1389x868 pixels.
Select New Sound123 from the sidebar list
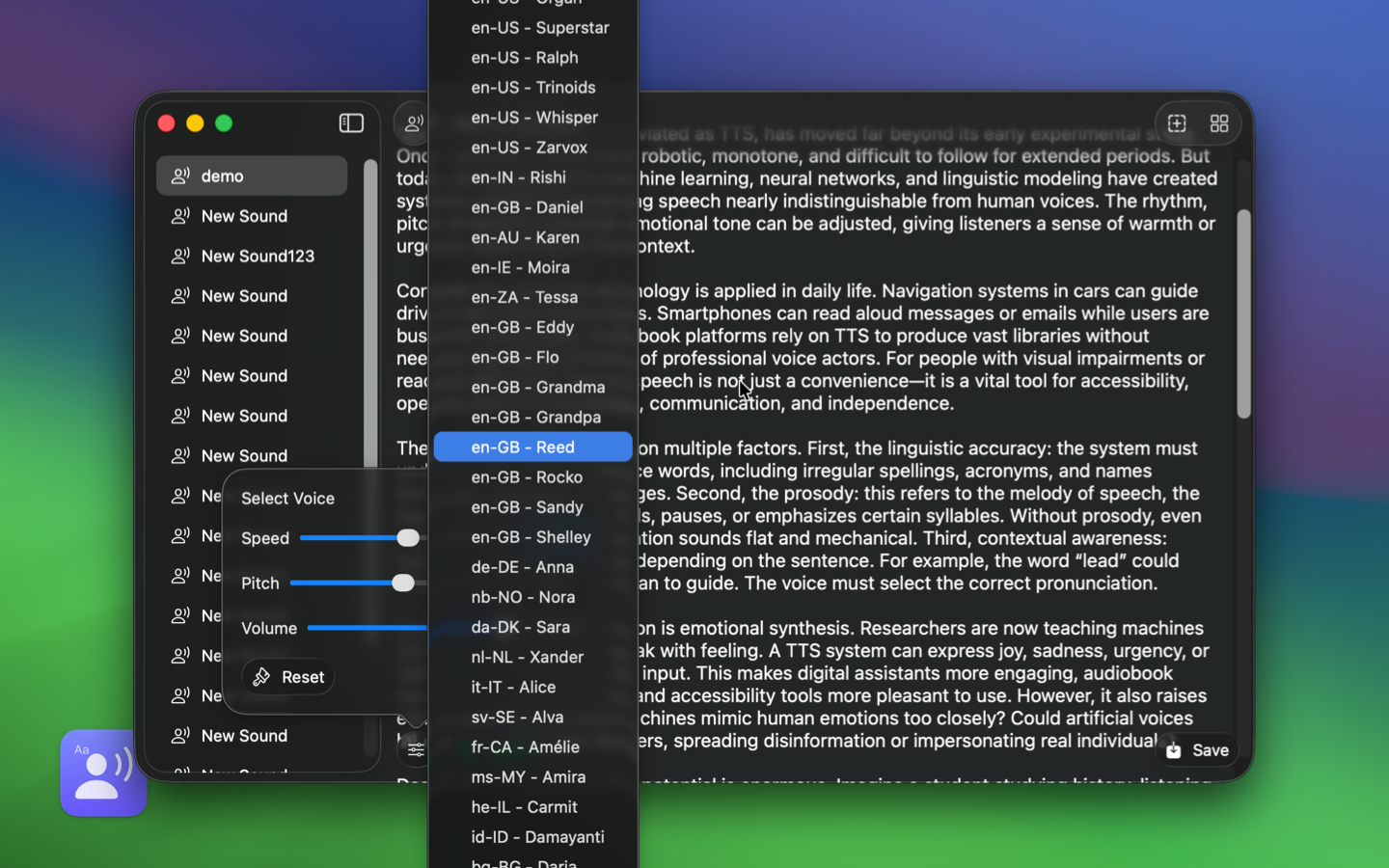pos(256,256)
